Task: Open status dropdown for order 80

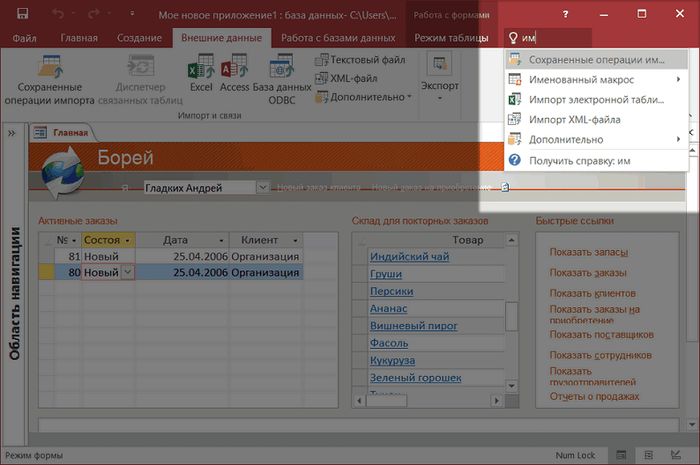Action: tap(127, 272)
